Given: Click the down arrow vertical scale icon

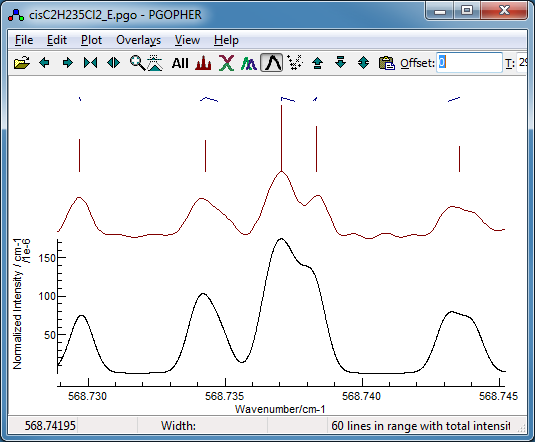Looking at the screenshot, I should [341, 63].
